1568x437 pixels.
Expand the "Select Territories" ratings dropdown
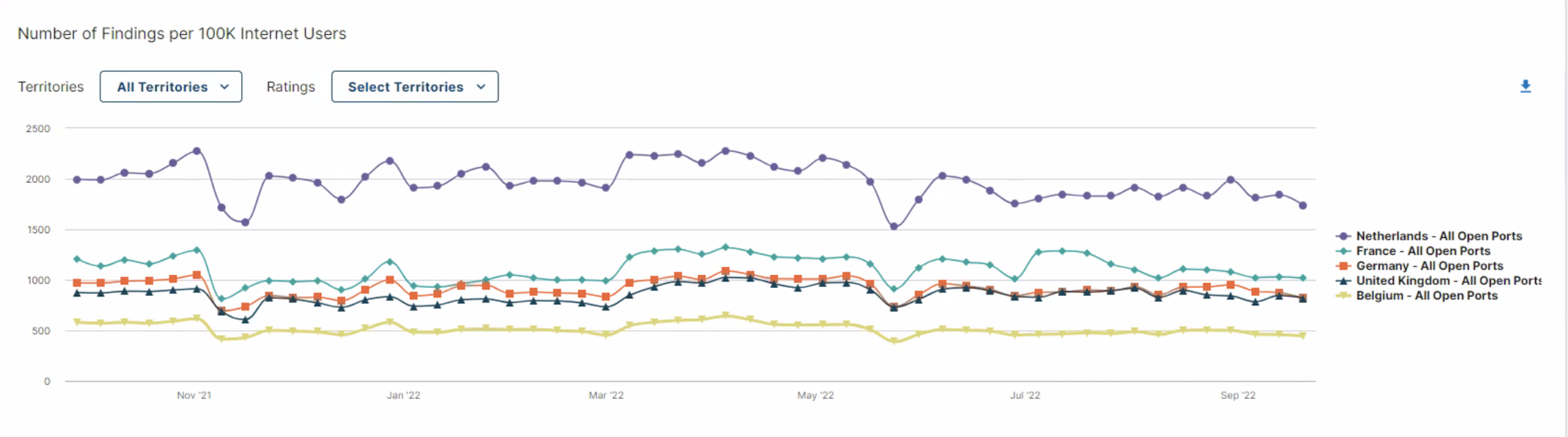(415, 87)
